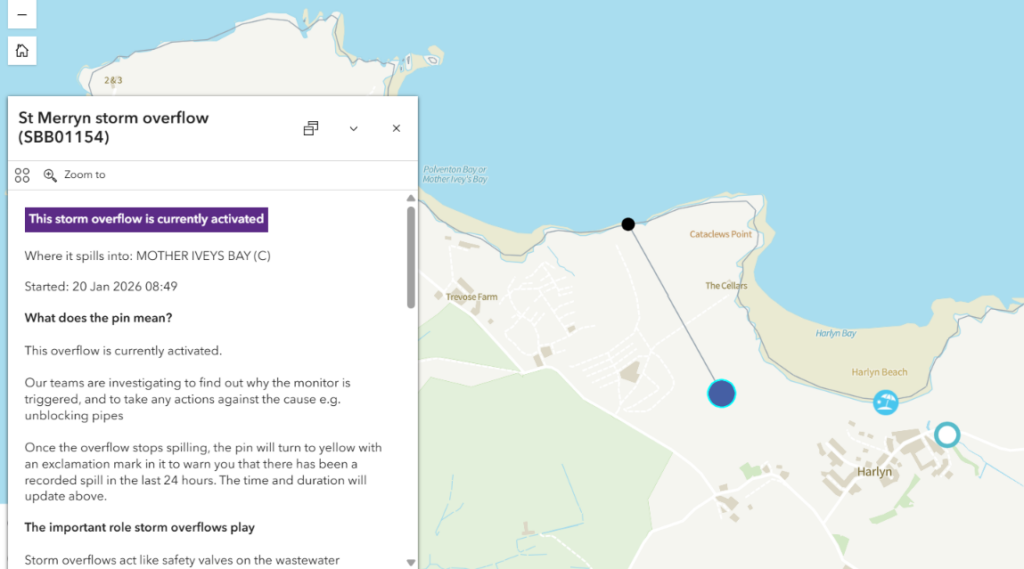Click the purple currently activated banner
This screenshot has width=1024, height=569.
coord(146,219)
